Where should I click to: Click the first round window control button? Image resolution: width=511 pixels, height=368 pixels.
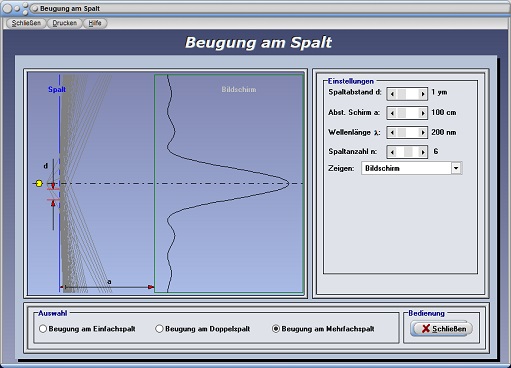click(7, 9)
